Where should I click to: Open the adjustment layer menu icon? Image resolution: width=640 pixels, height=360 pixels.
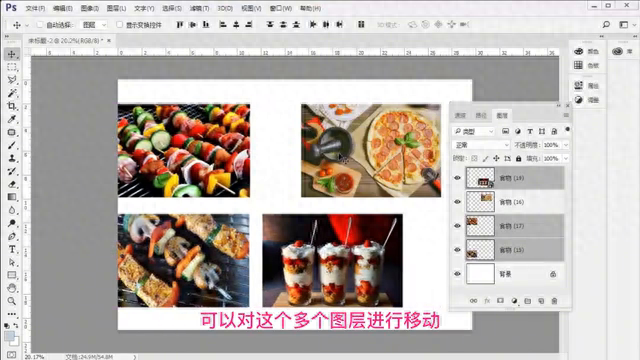[x=514, y=301]
